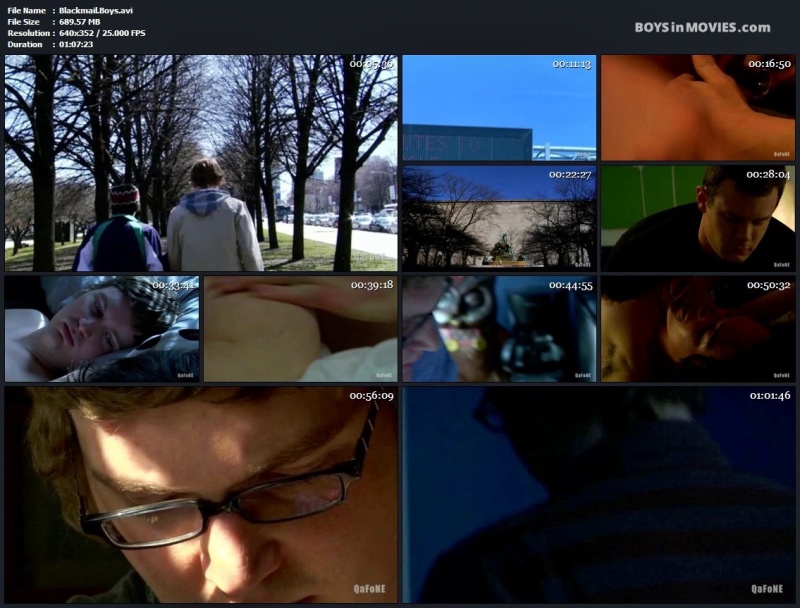Click the duration 01:07:23 value

[x=76, y=44]
